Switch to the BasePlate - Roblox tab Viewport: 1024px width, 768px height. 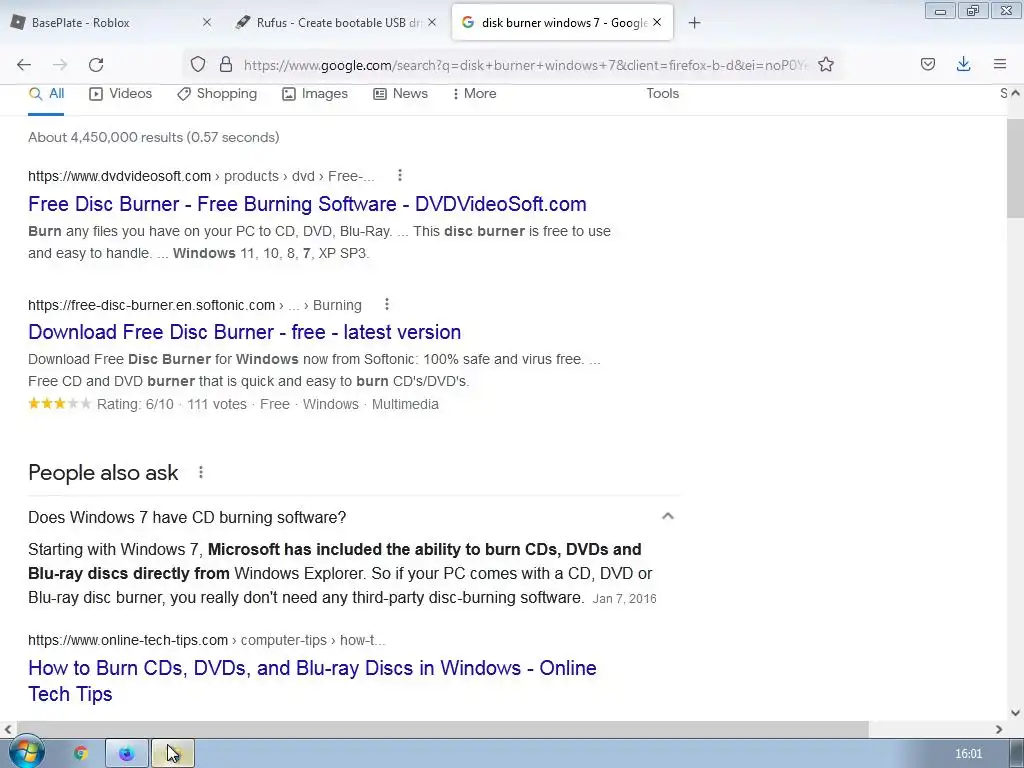click(111, 22)
